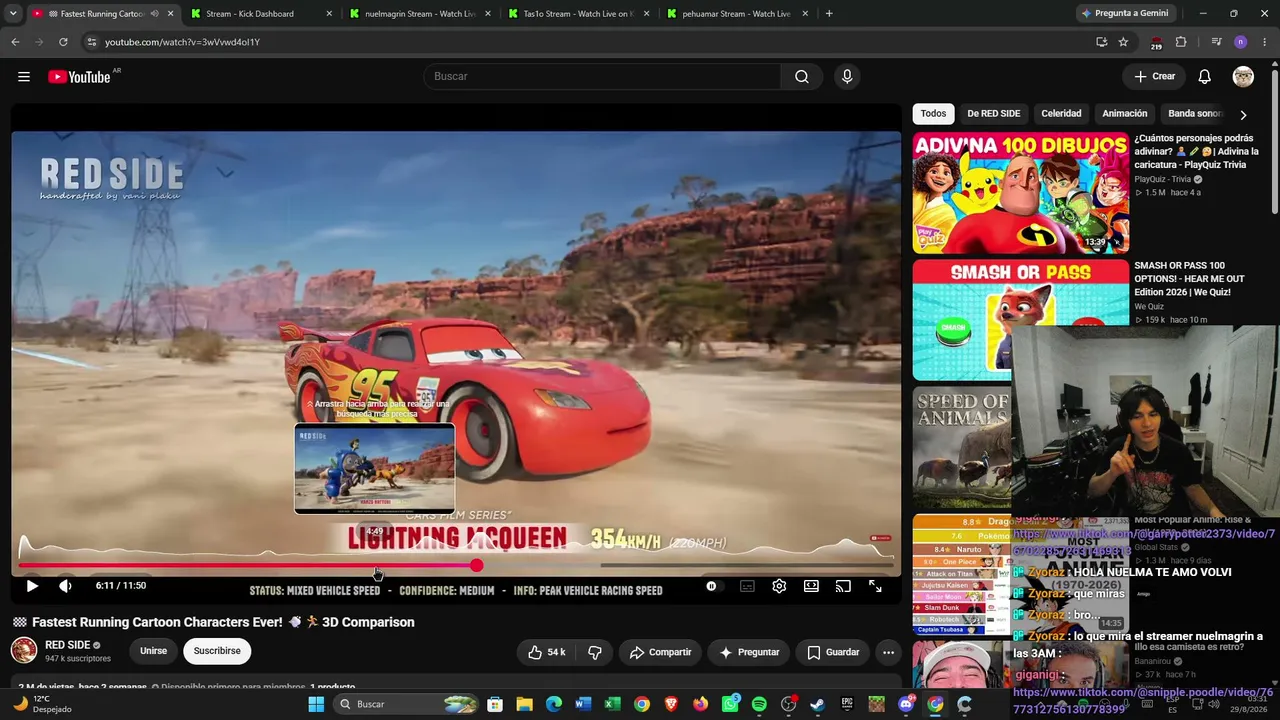Open File Explorer from the taskbar

tap(524, 704)
